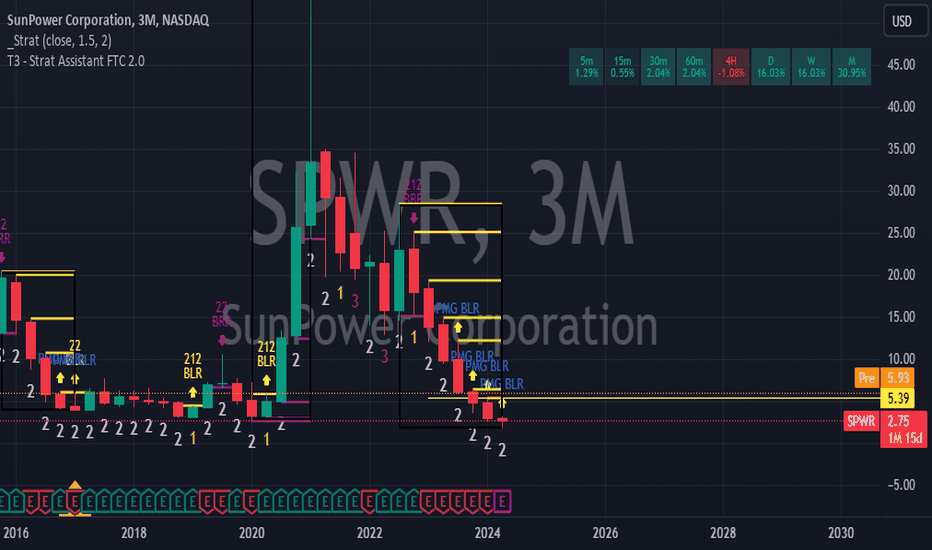Click the 30m 2.04% timeframe cell
The image size is (932, 550).
click(658, 67)
